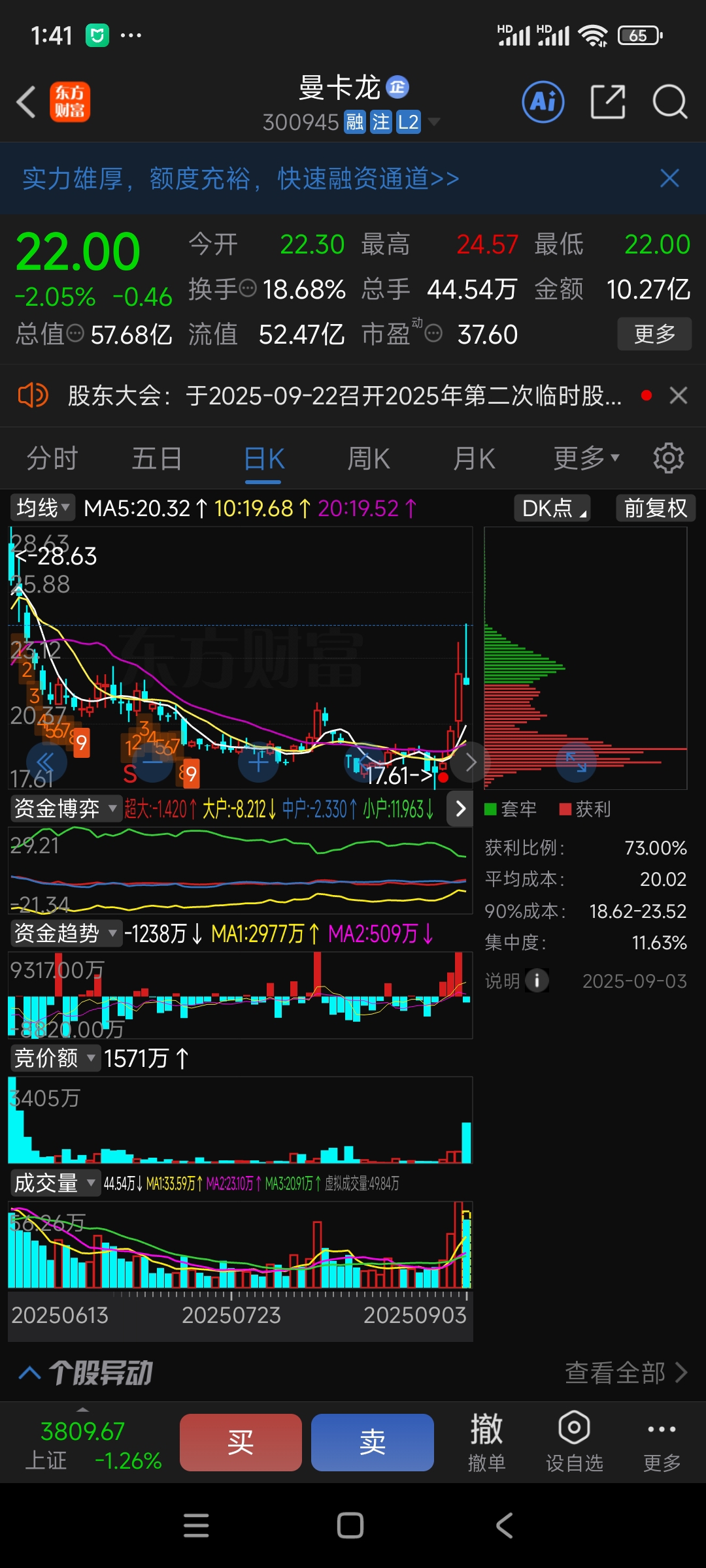Expand chip distribution fullscreen icon
This screenshot has width=706, height=1568.
coord(576,762)
